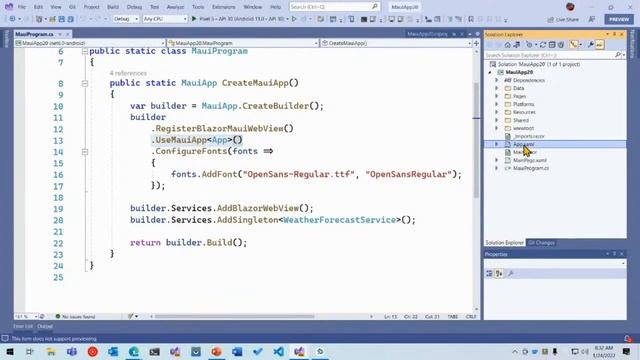Open the Edit menu
Image resolution: width=640 pixels, height=360 pixels.
[38, 7]
